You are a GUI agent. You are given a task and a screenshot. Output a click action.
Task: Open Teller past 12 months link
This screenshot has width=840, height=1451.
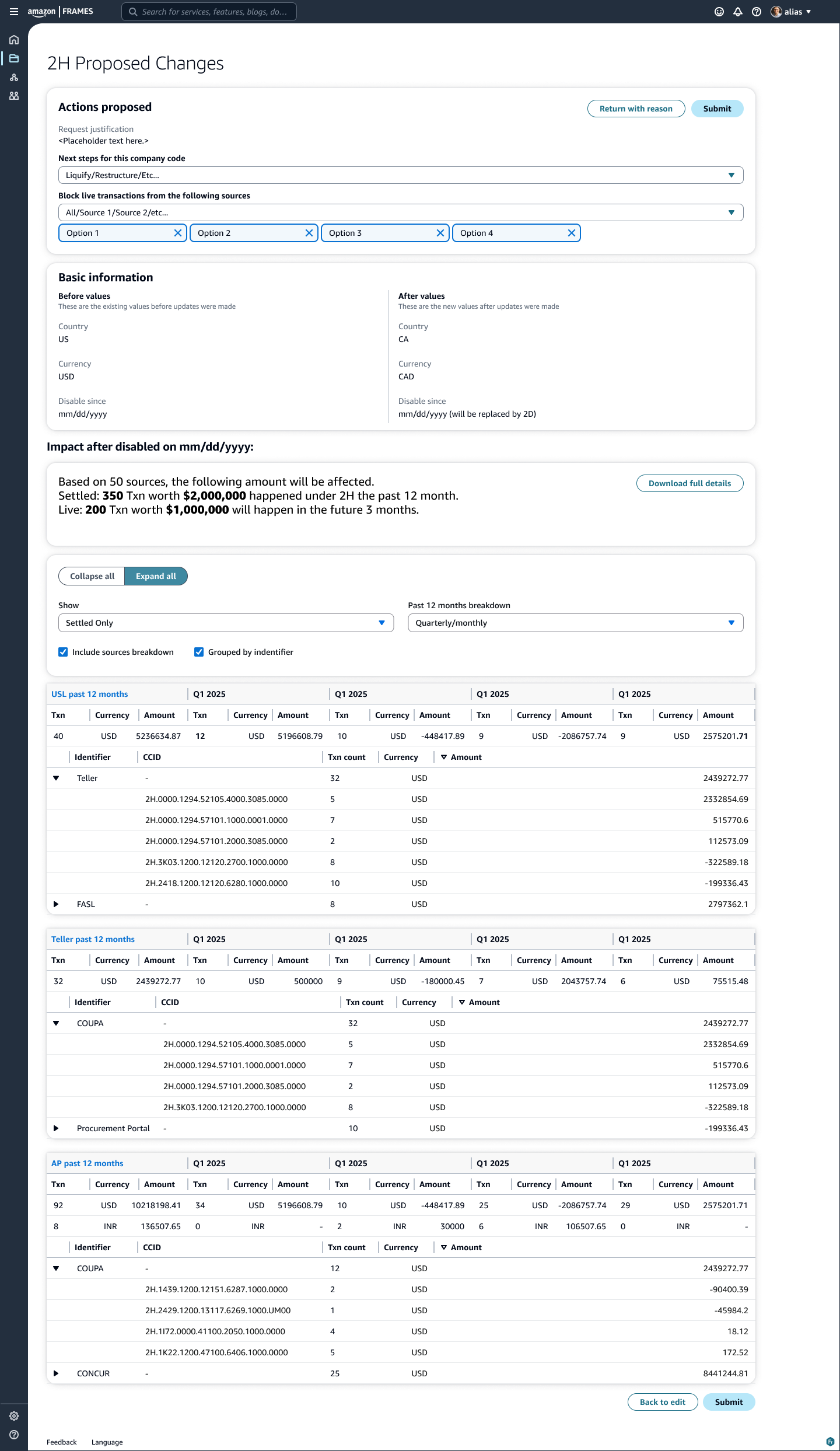coord(93,939)
